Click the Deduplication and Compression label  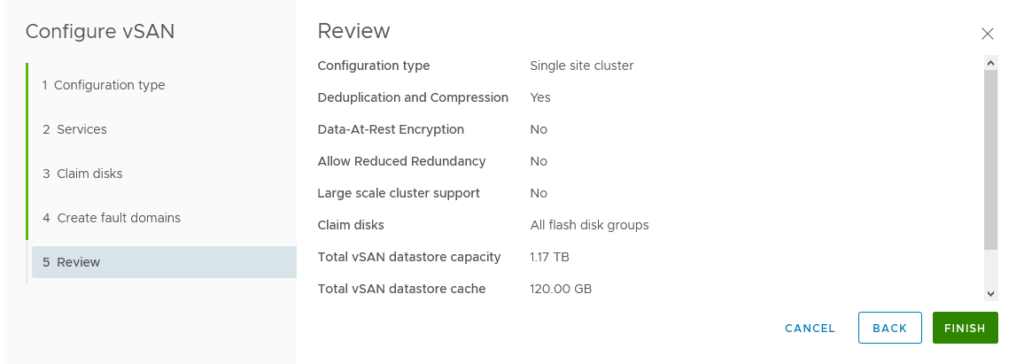tap(413, 97)
